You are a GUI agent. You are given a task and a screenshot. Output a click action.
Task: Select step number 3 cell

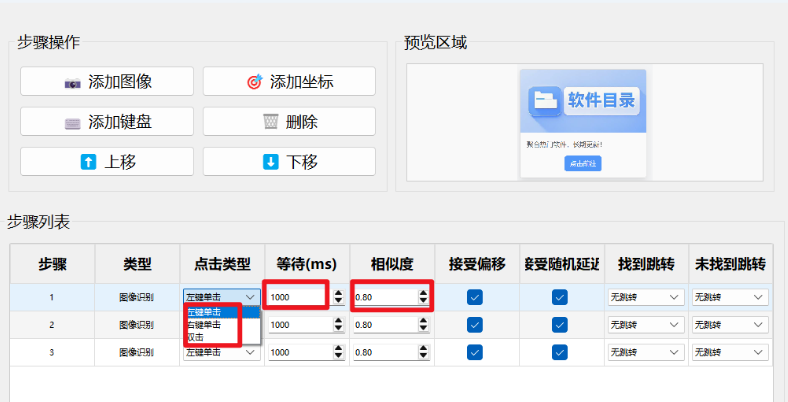click(52, 352)
